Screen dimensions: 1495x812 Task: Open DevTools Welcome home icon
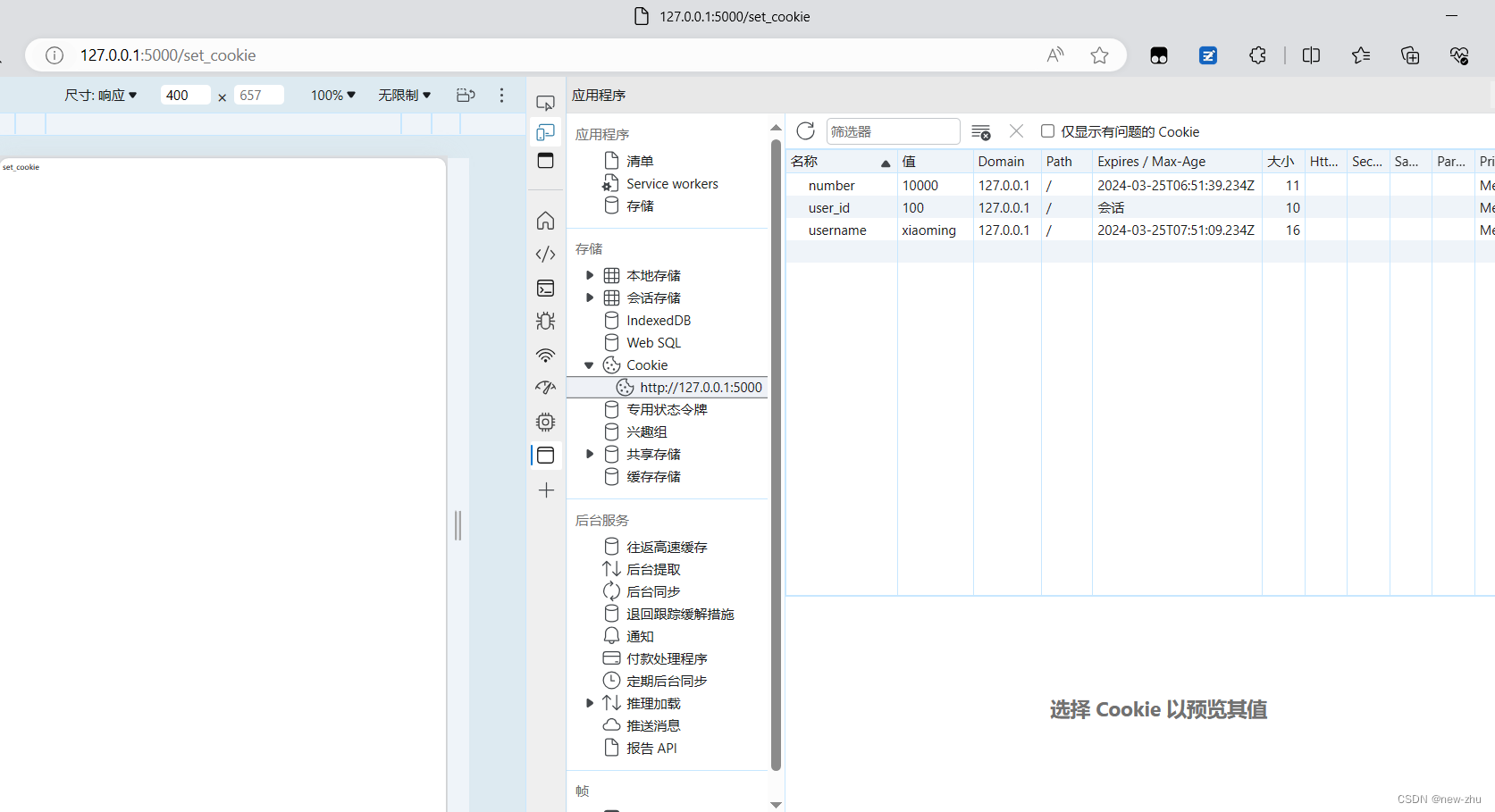coord(545,221)
